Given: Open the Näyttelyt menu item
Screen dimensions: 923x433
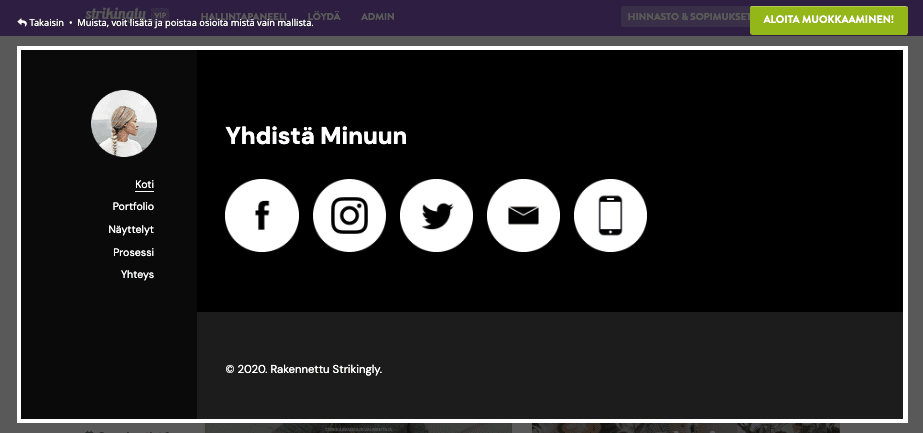Looking at the screenshot, I should pos(131,229).
